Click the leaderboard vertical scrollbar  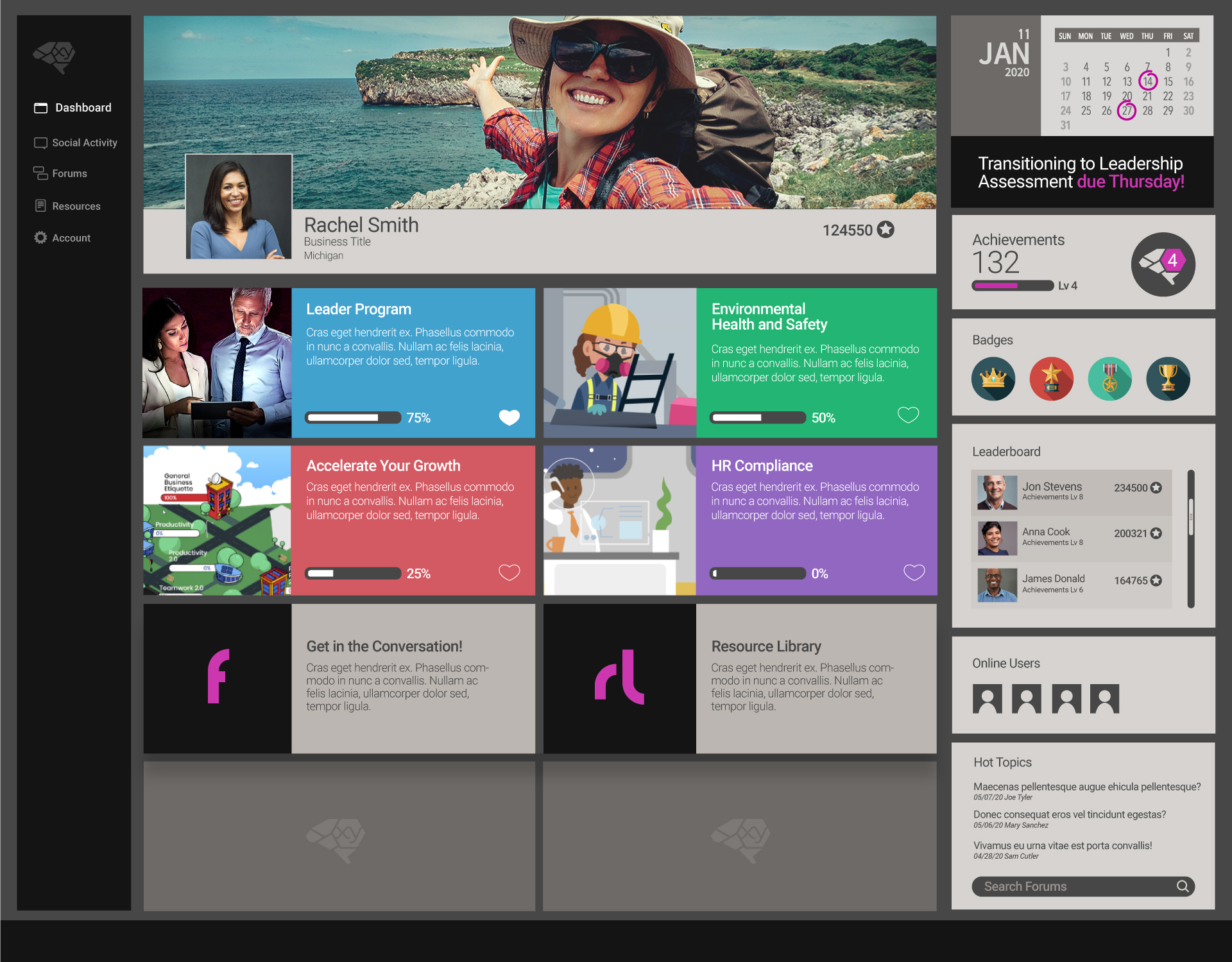click(x=1191, y=517)
